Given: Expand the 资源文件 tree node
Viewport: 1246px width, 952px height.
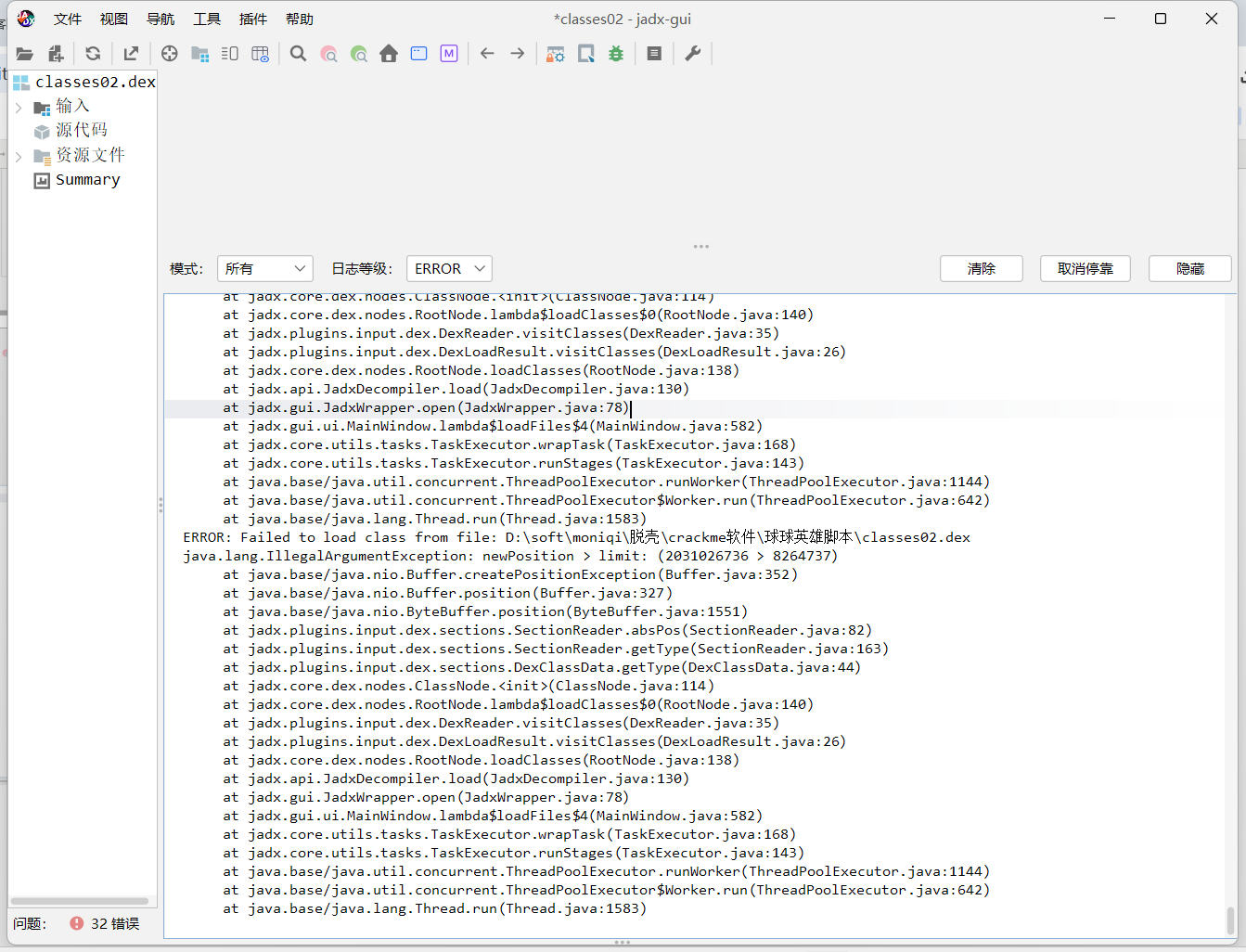Looking at the screenshot, I should pyautogui.click(x=19, y=157).
